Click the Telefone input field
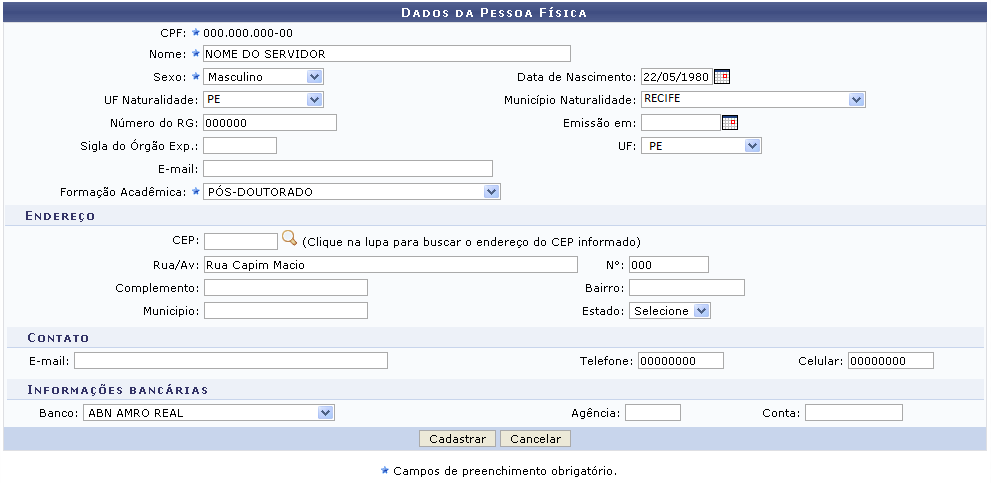 (680, 361)
